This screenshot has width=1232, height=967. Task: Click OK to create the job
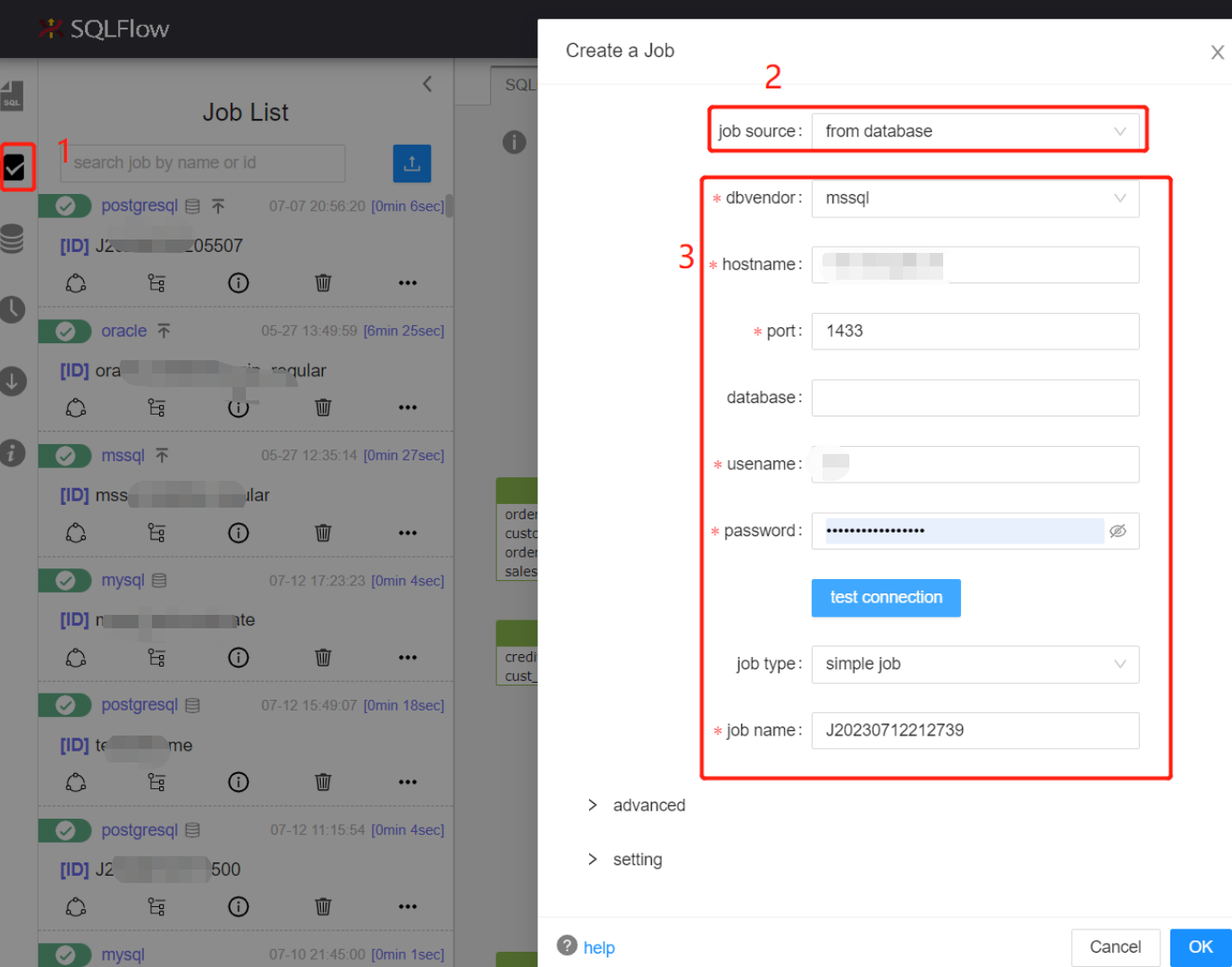point(1200,947)
